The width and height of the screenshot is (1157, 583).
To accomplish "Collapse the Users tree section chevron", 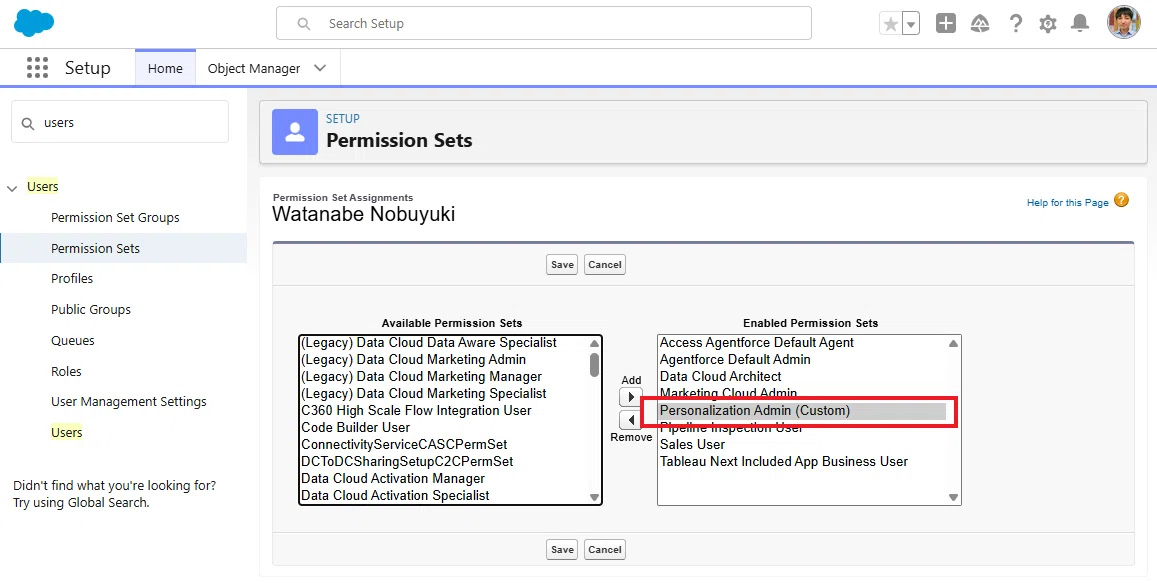I will [12, 188].
